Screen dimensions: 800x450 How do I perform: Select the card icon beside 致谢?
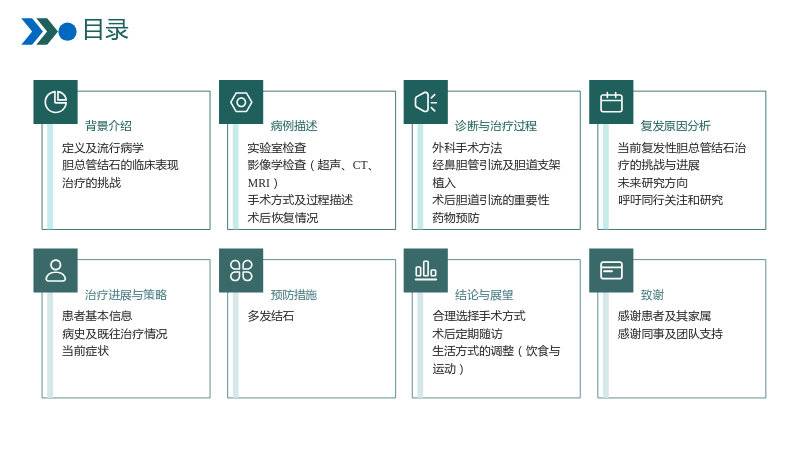[x=611, y=270]
